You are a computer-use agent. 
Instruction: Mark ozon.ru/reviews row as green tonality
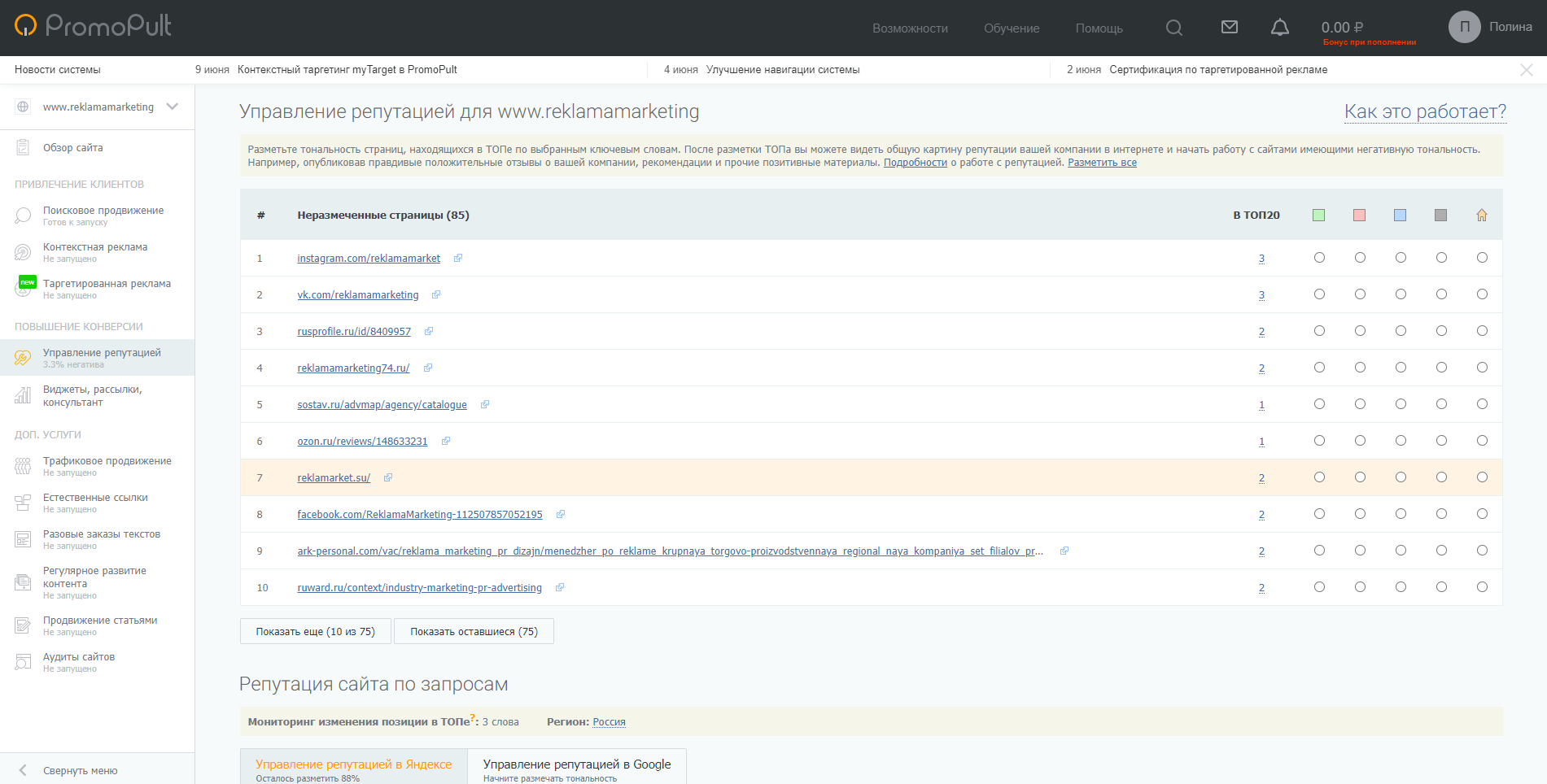click(x=1319, y=441)
